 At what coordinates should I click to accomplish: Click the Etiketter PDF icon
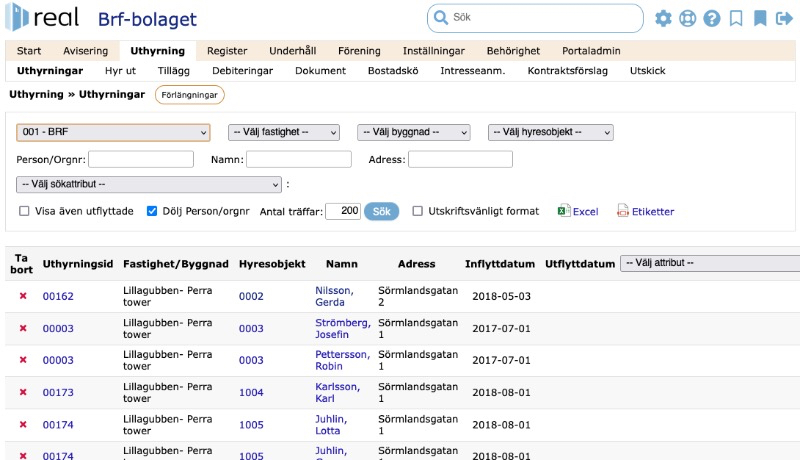click(x=623, y=211)
